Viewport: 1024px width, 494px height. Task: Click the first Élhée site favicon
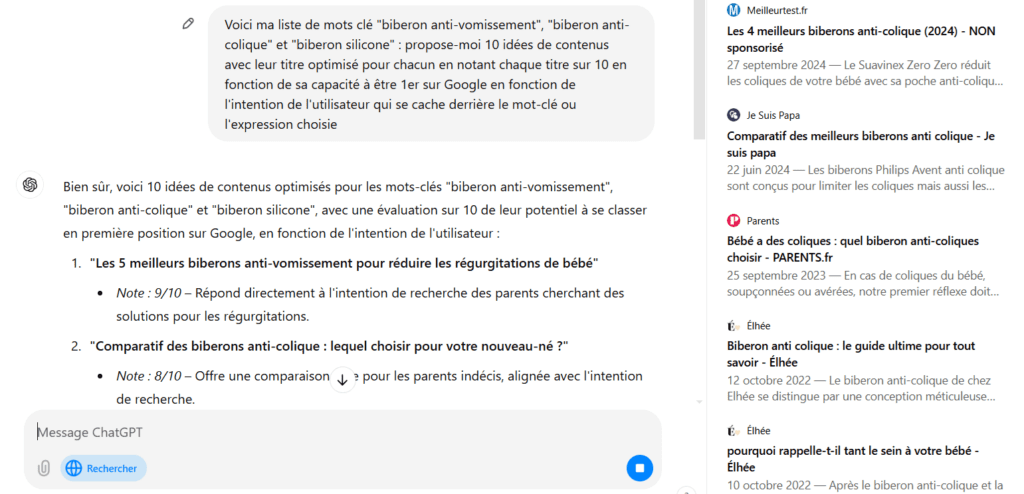click(733, 325)
